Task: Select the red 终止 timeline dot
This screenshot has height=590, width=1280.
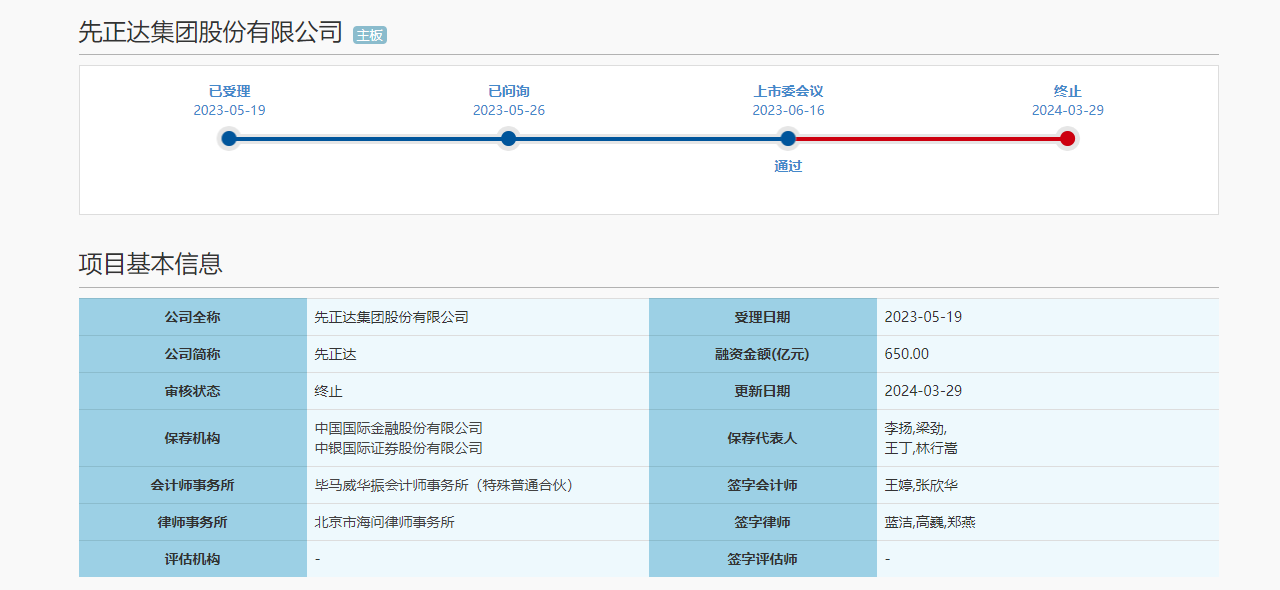Action: click(1067, 139)
